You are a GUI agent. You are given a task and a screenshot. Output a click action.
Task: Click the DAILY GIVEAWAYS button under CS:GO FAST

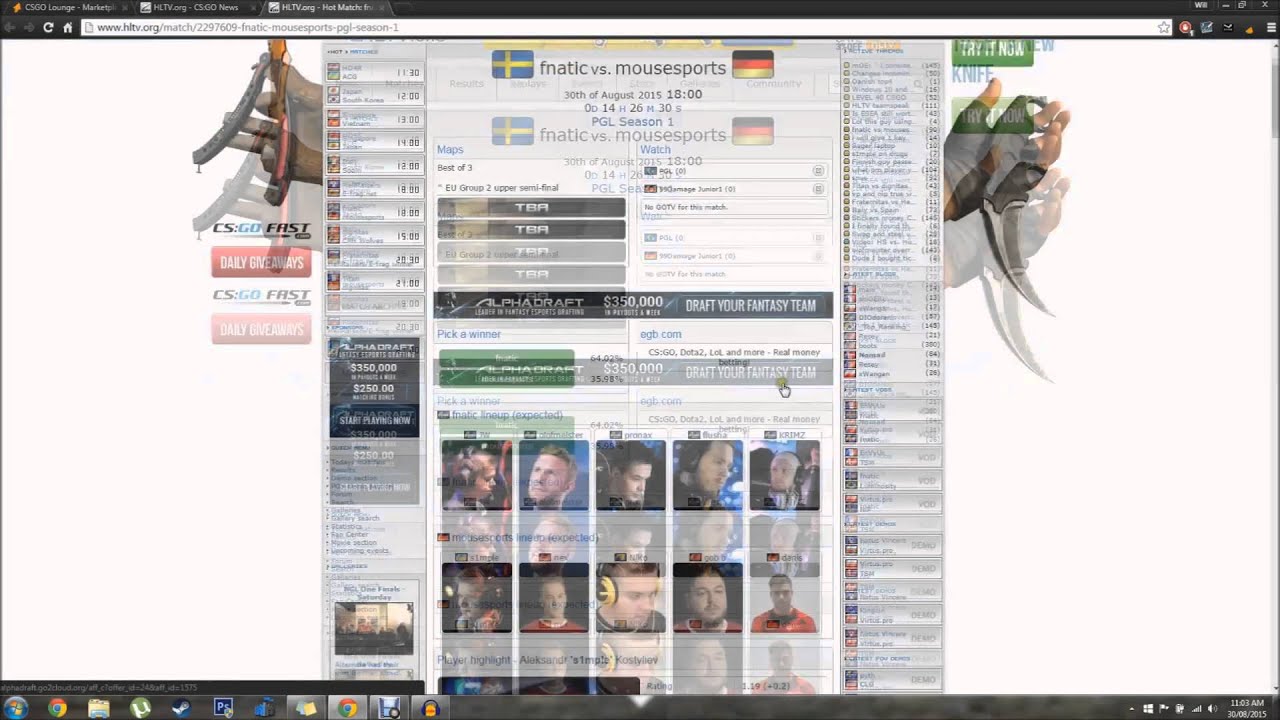tap(261, 263)
